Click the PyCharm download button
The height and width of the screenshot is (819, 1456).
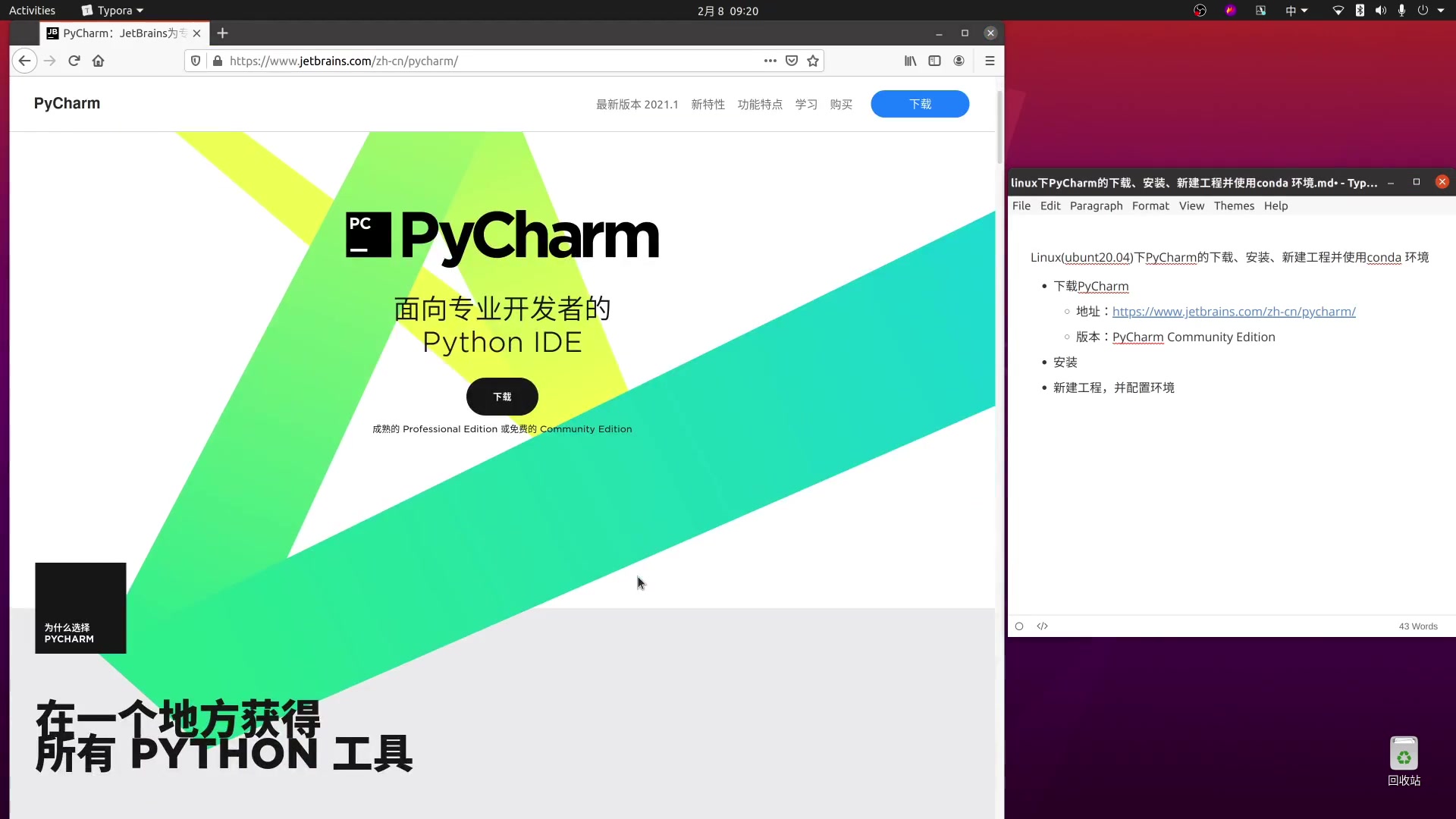coord(502,396)
